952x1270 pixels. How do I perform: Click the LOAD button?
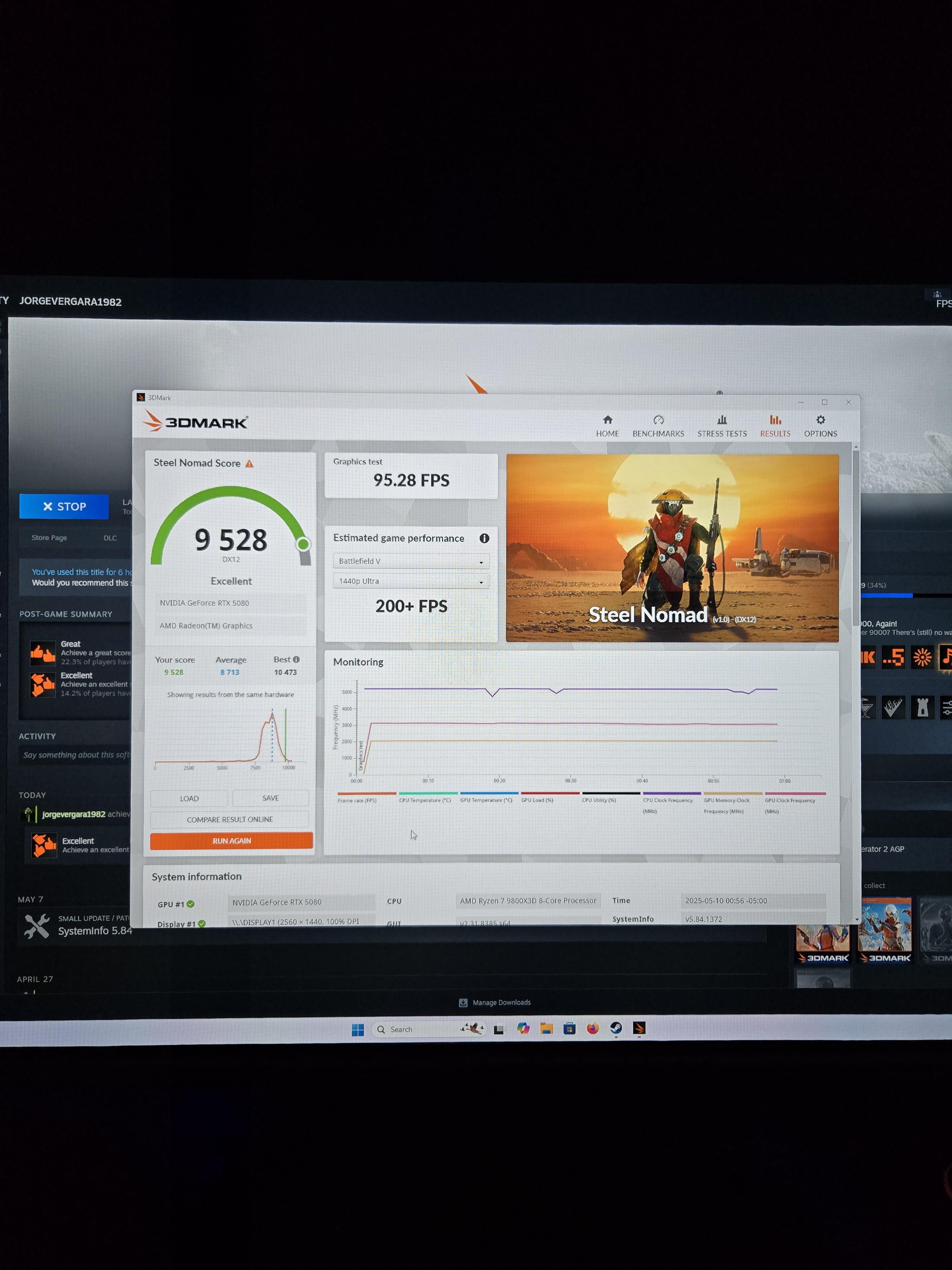(x=189, y=798)
